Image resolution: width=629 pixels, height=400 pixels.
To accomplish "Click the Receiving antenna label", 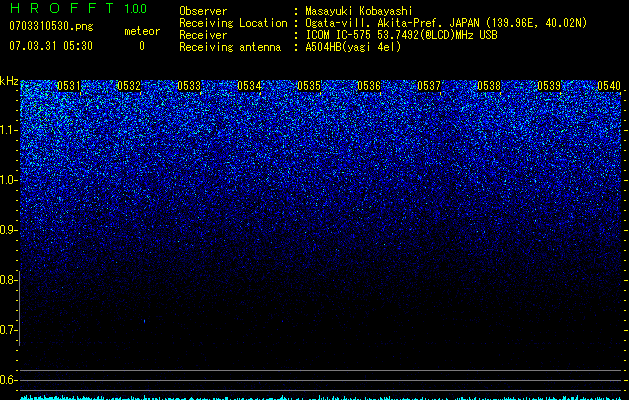I will [230, 47].
